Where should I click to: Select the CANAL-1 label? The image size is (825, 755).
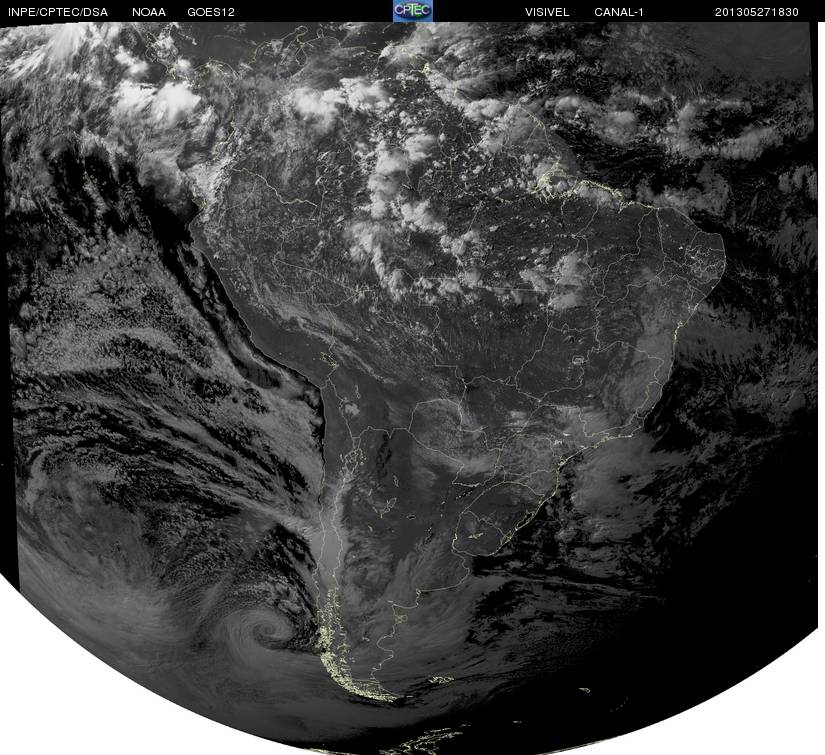[x=619, y=12]
